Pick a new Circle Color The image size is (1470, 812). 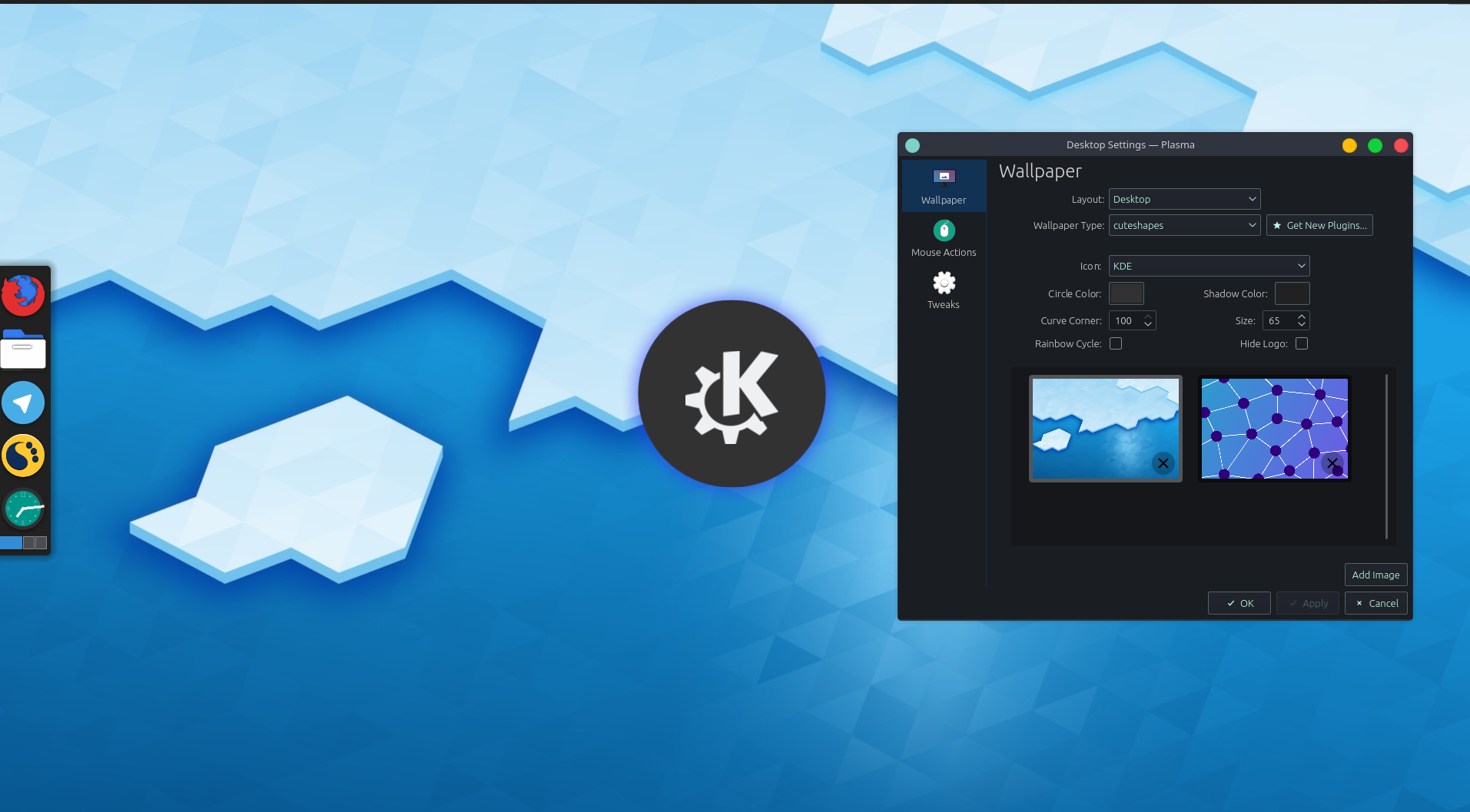pyautogui.click(x=1127, y=293)
